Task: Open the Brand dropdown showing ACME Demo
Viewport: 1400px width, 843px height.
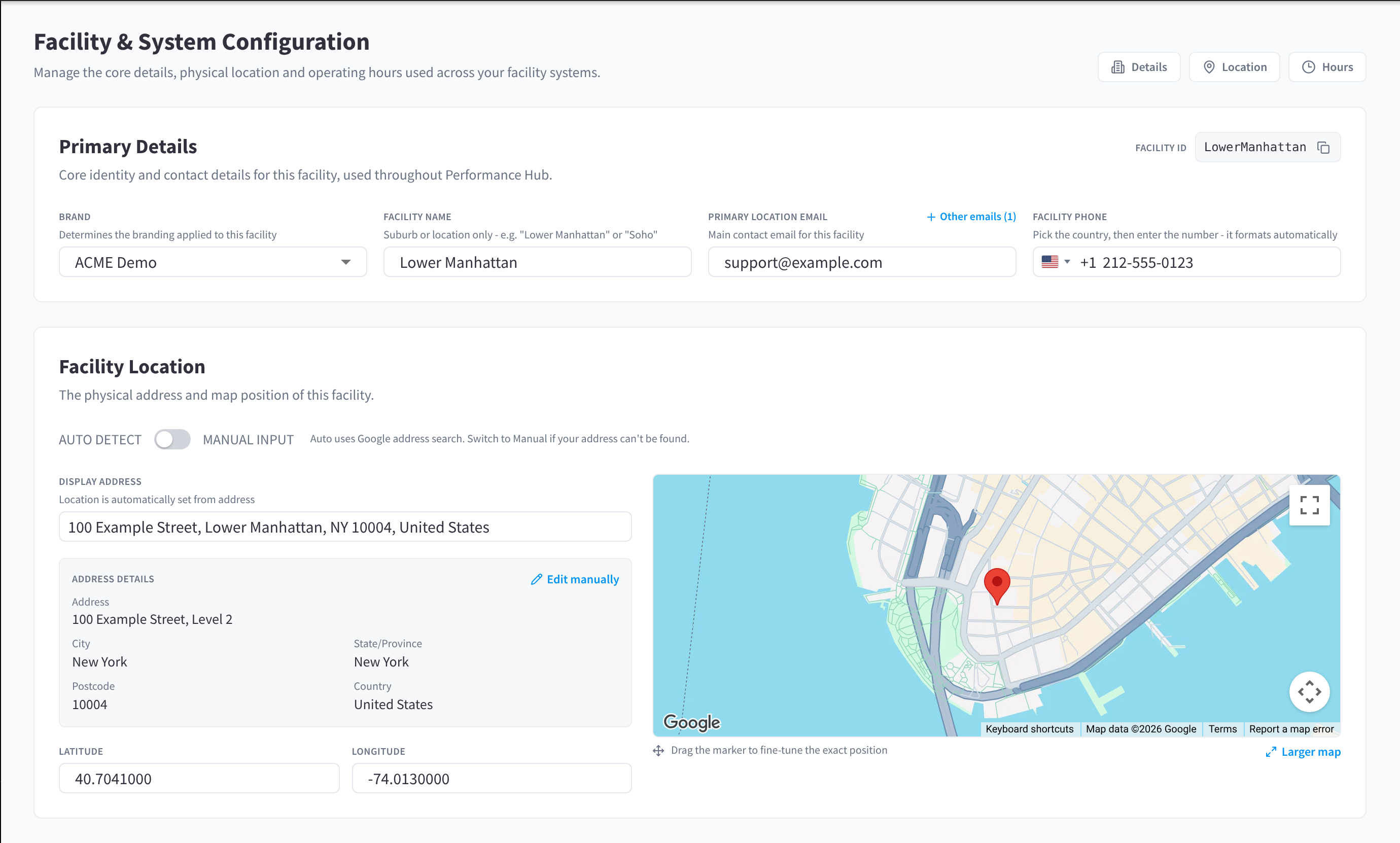Action: coord(213,262)
